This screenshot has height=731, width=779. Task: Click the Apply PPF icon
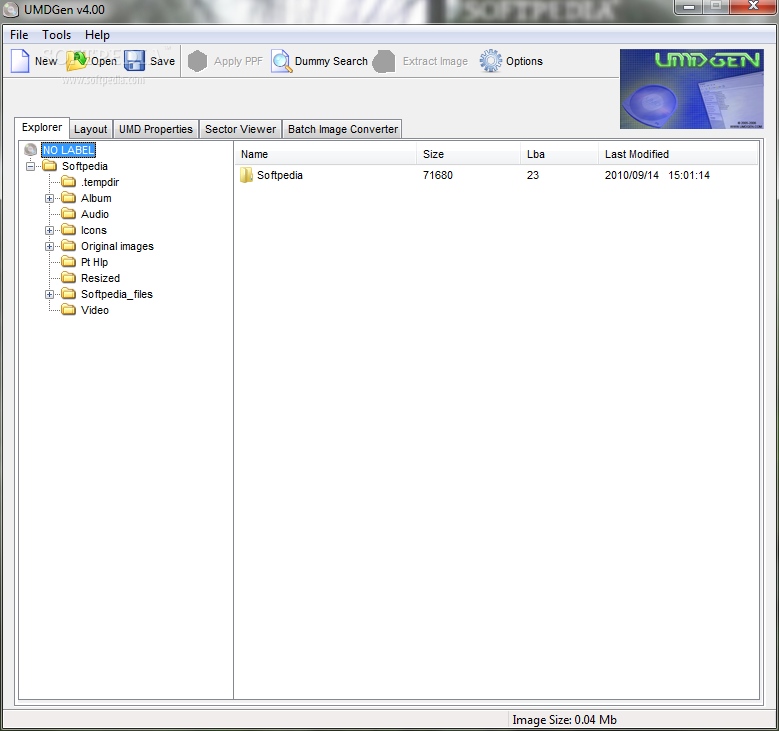197,61
